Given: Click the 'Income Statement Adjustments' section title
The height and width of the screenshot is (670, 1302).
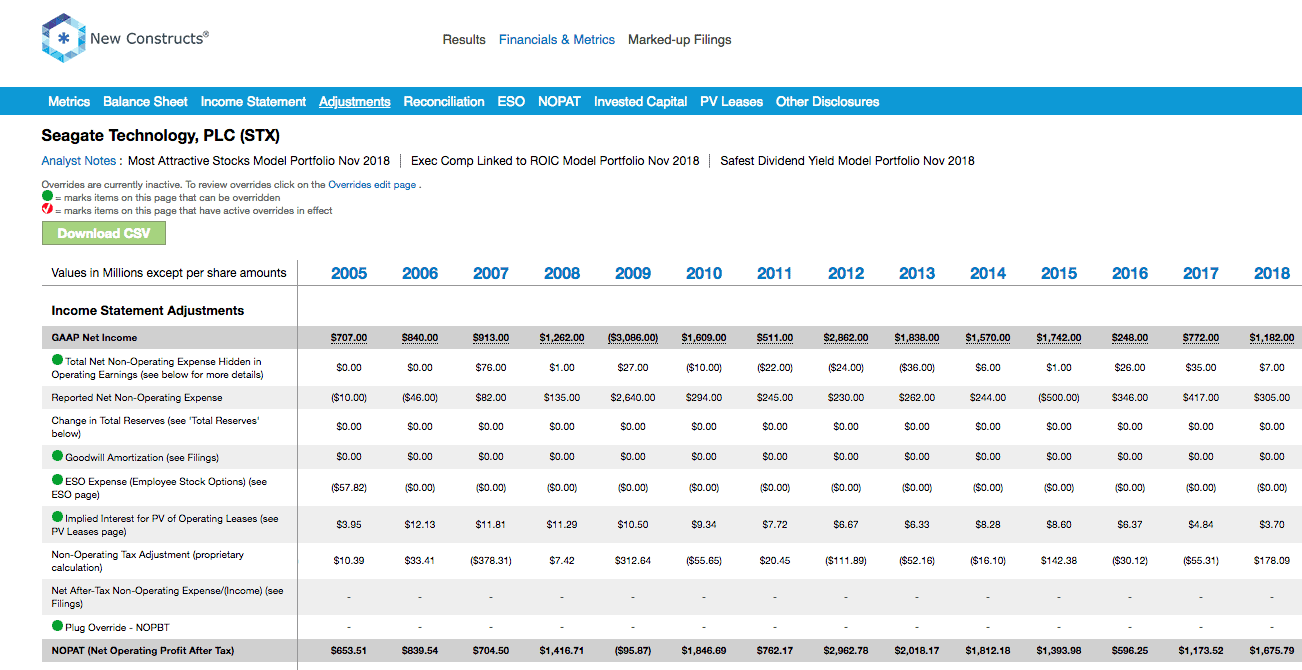Looking at the screenshot, I should point(148,311).
